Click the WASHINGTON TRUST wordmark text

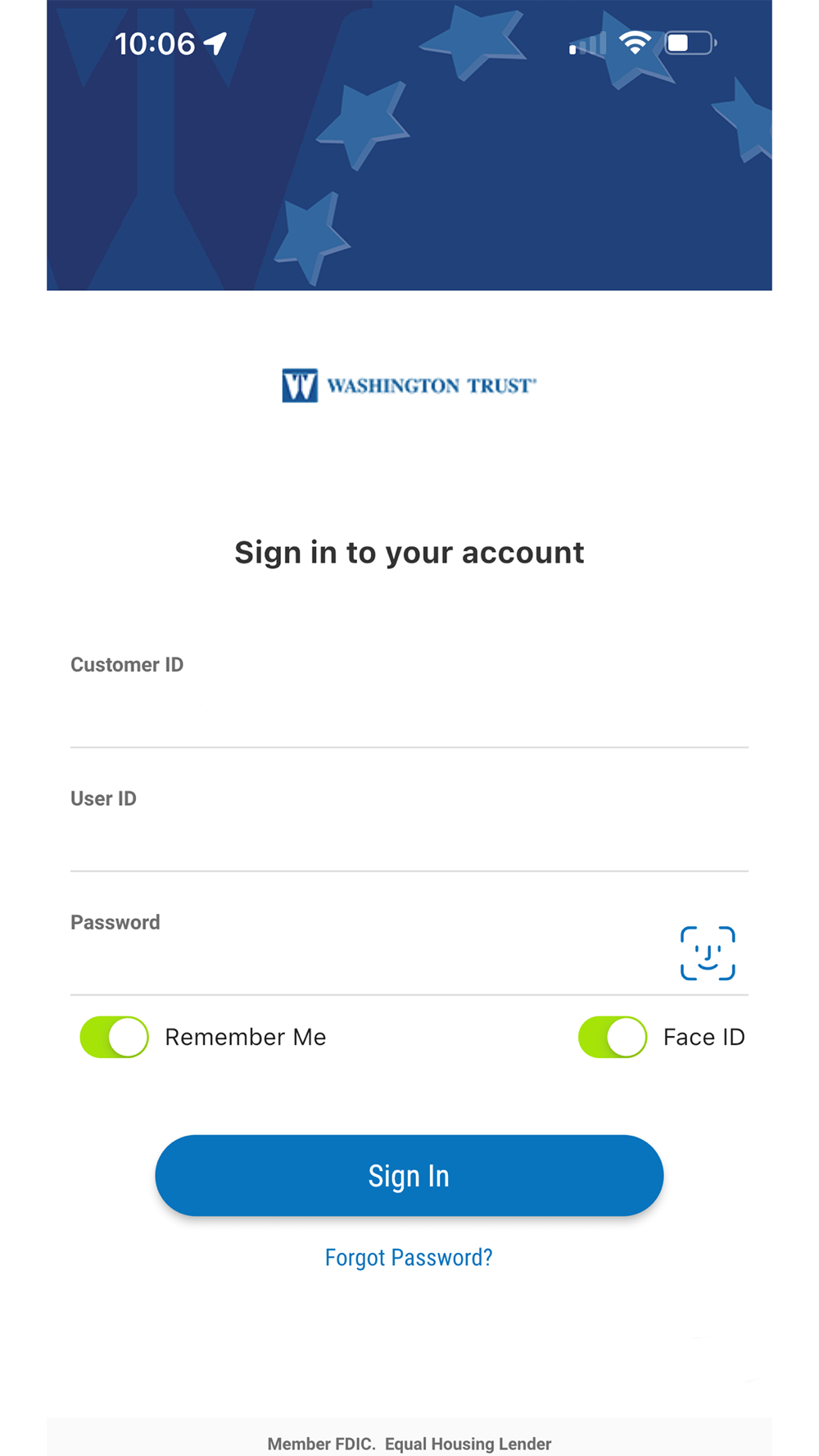point(432,386)
